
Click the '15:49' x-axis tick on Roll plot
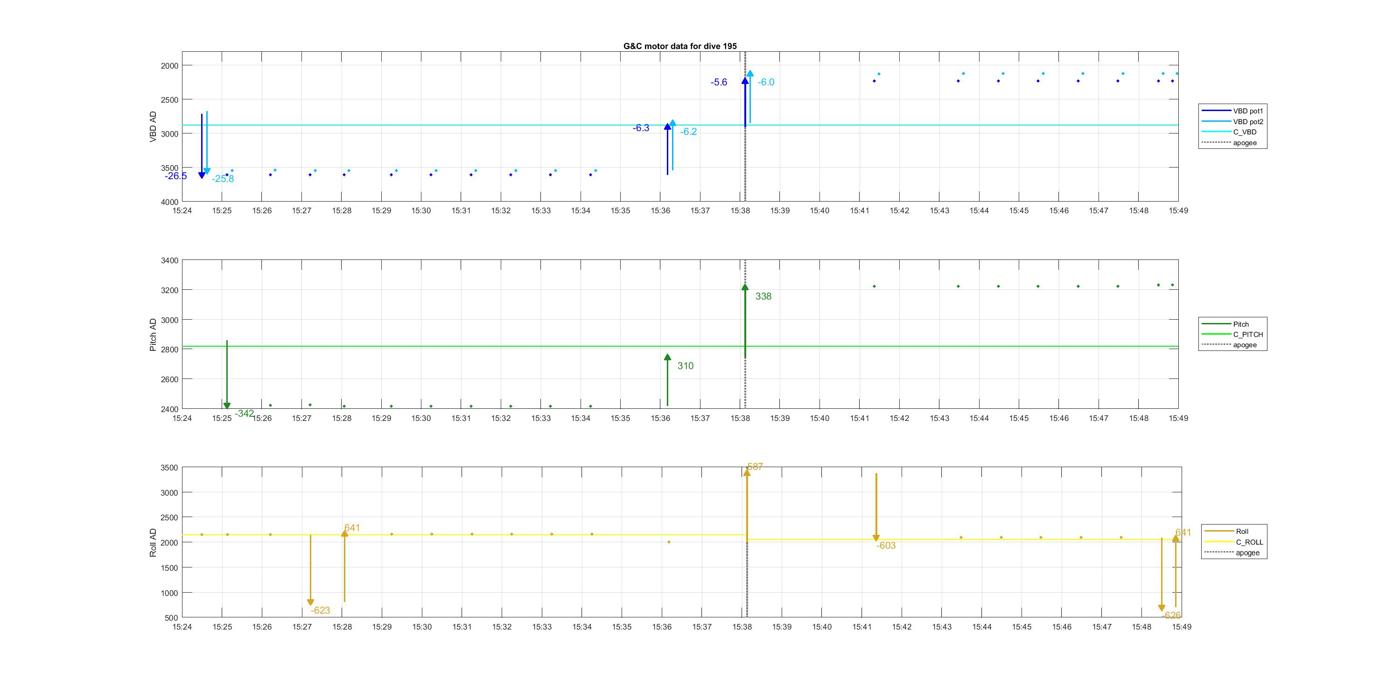[x=1181, y=627]
